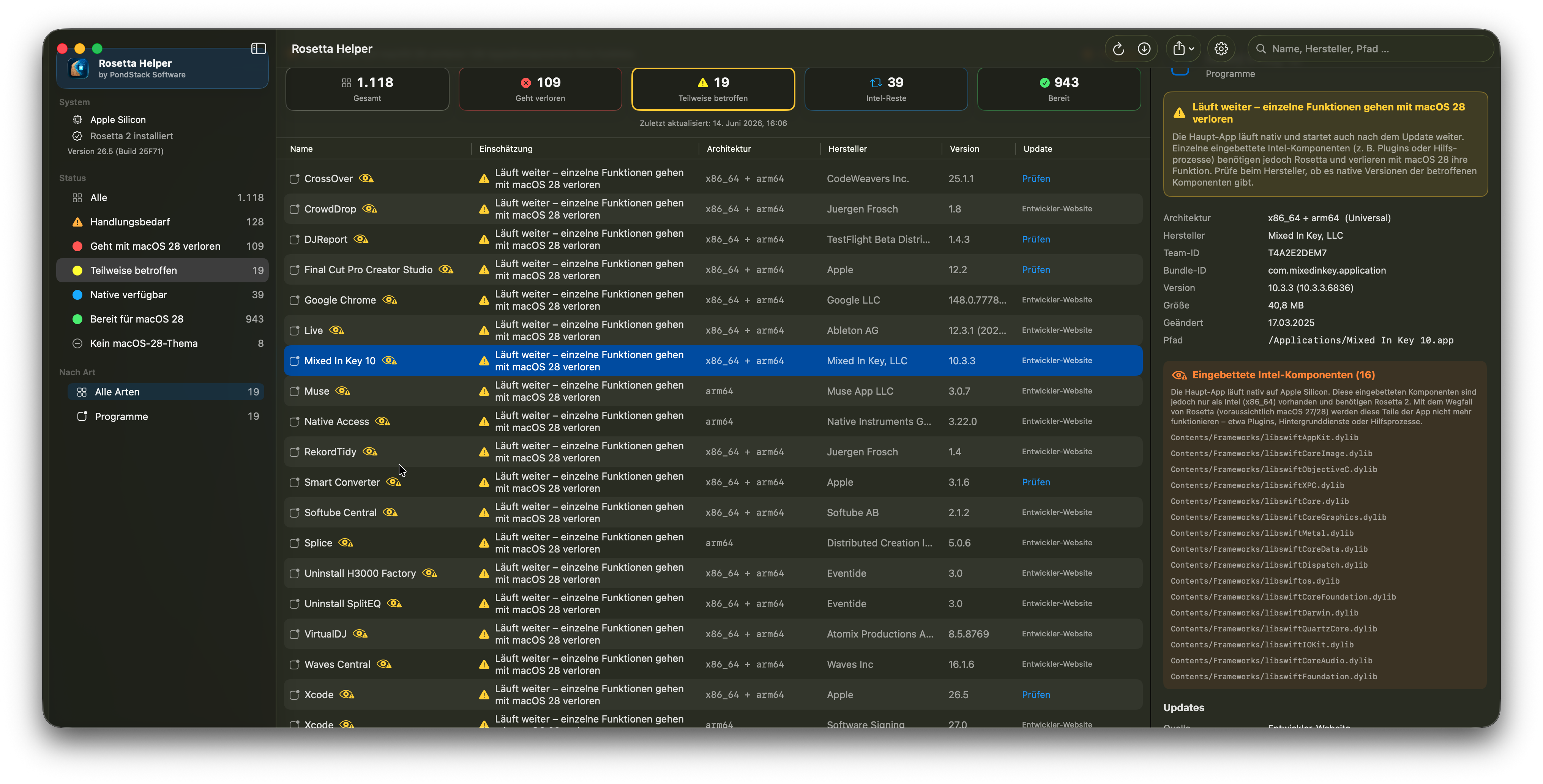
Task: Click eye-warning icon beside VirtualDJ
Action: [360, 634]
